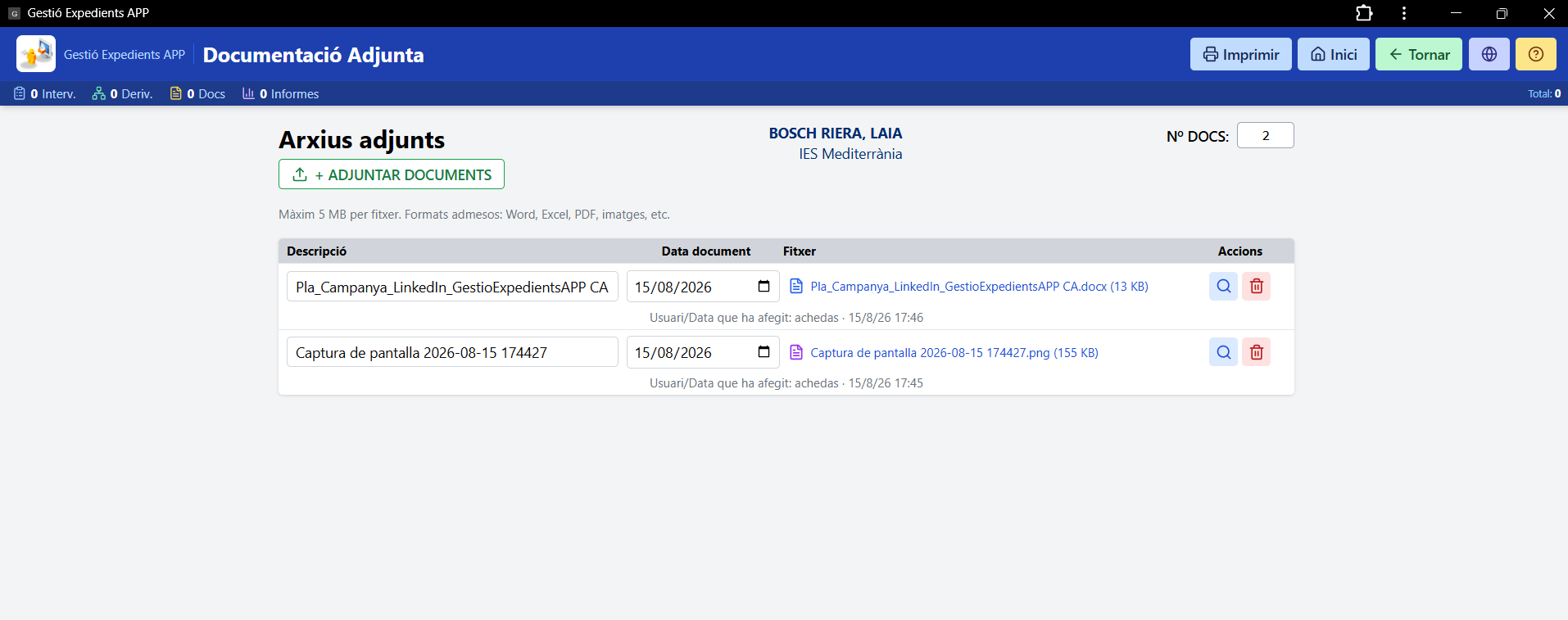The image size is (1568, 620).
Task: Open the three-dot window menu
Action: 1404,13
